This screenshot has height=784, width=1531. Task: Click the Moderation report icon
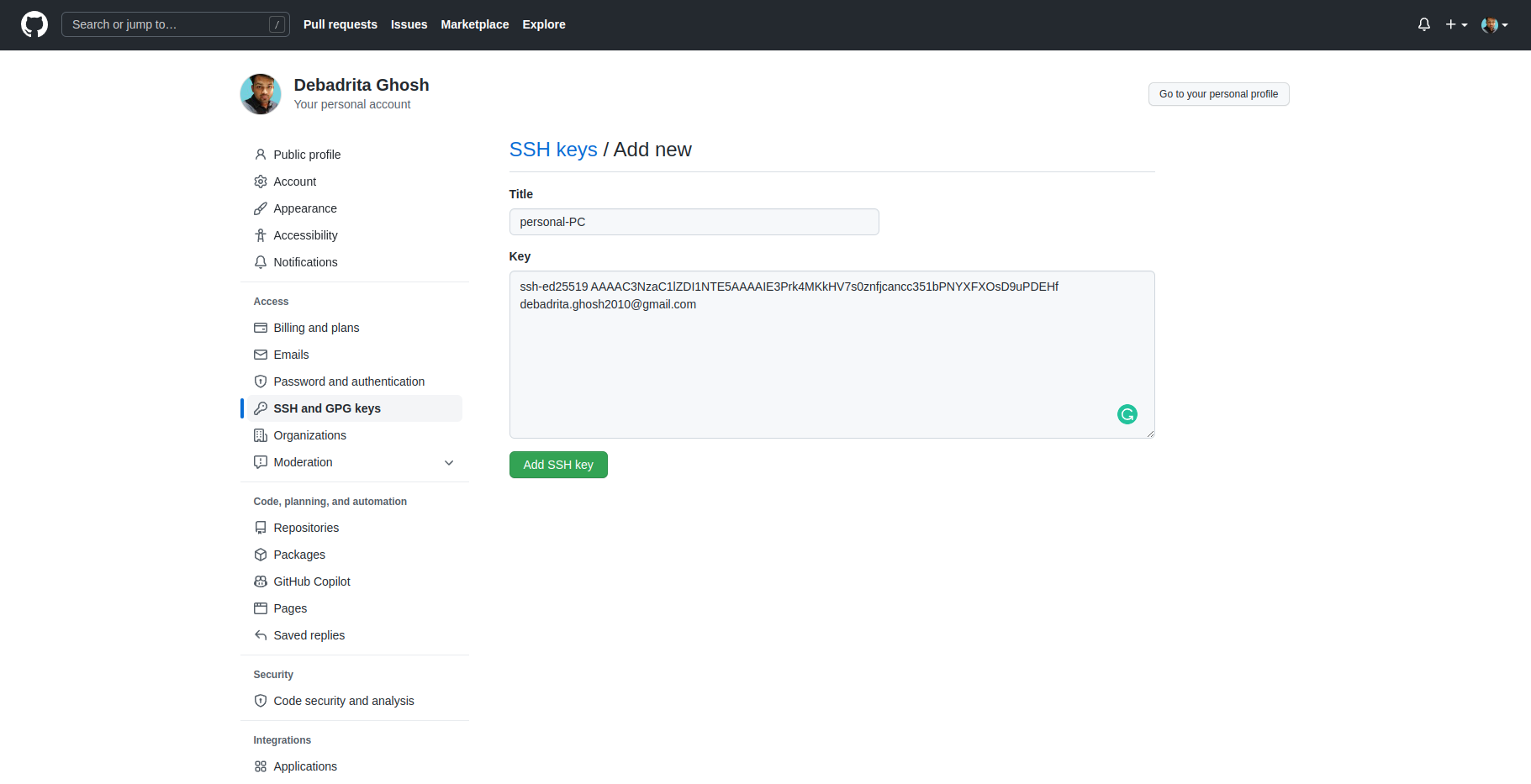point(261,462)
